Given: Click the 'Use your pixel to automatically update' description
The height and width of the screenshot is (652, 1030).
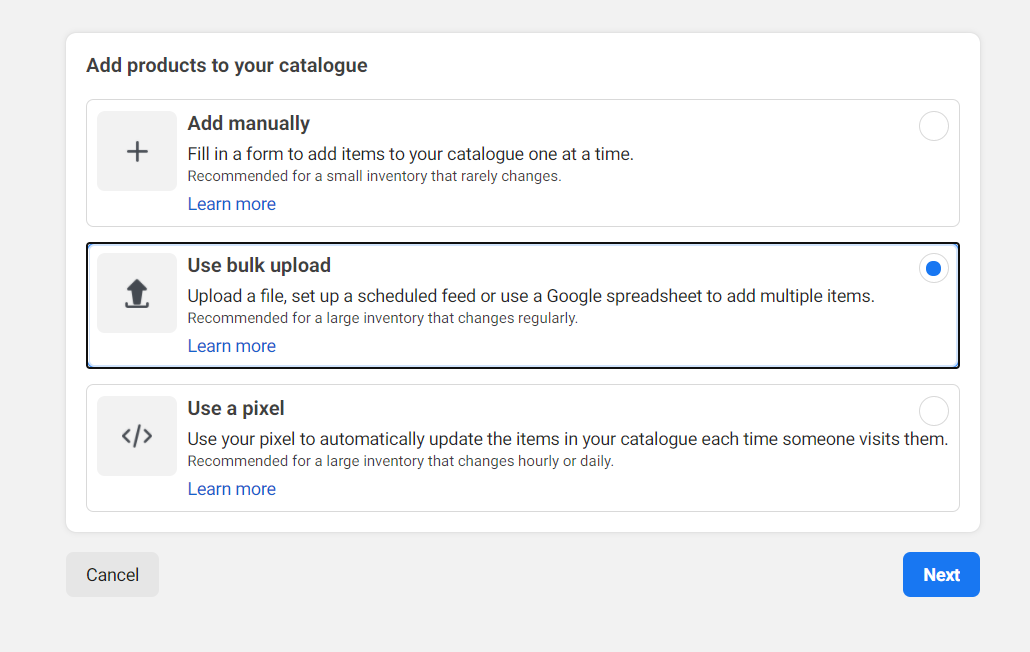Looking at the screenshot, I should pyautogui.click(x=567, y=439).
